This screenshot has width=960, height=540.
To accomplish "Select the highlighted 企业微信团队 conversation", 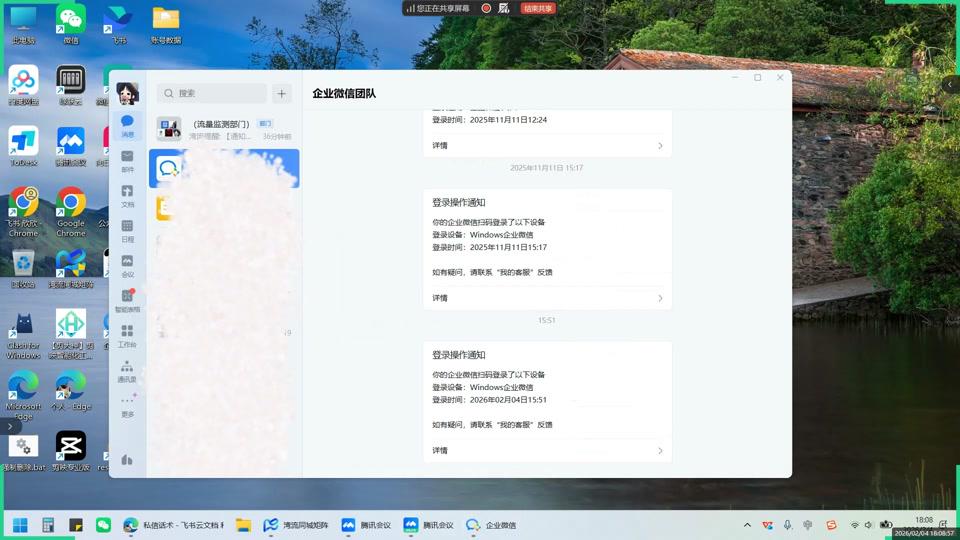I will coord(224,168).
